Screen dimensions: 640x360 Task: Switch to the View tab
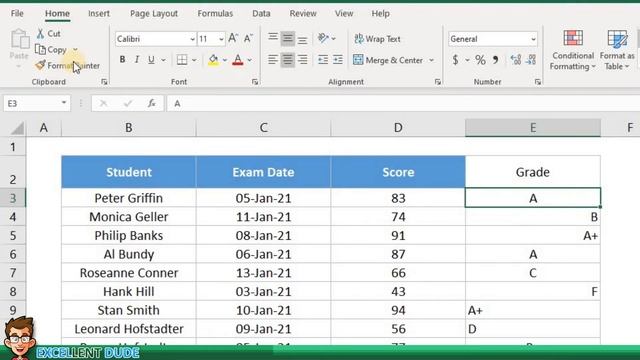click(344, 13)
